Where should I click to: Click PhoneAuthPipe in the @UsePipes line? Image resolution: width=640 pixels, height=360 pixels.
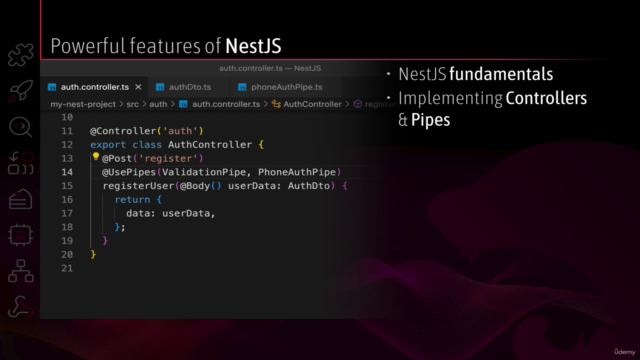point(297,172)
